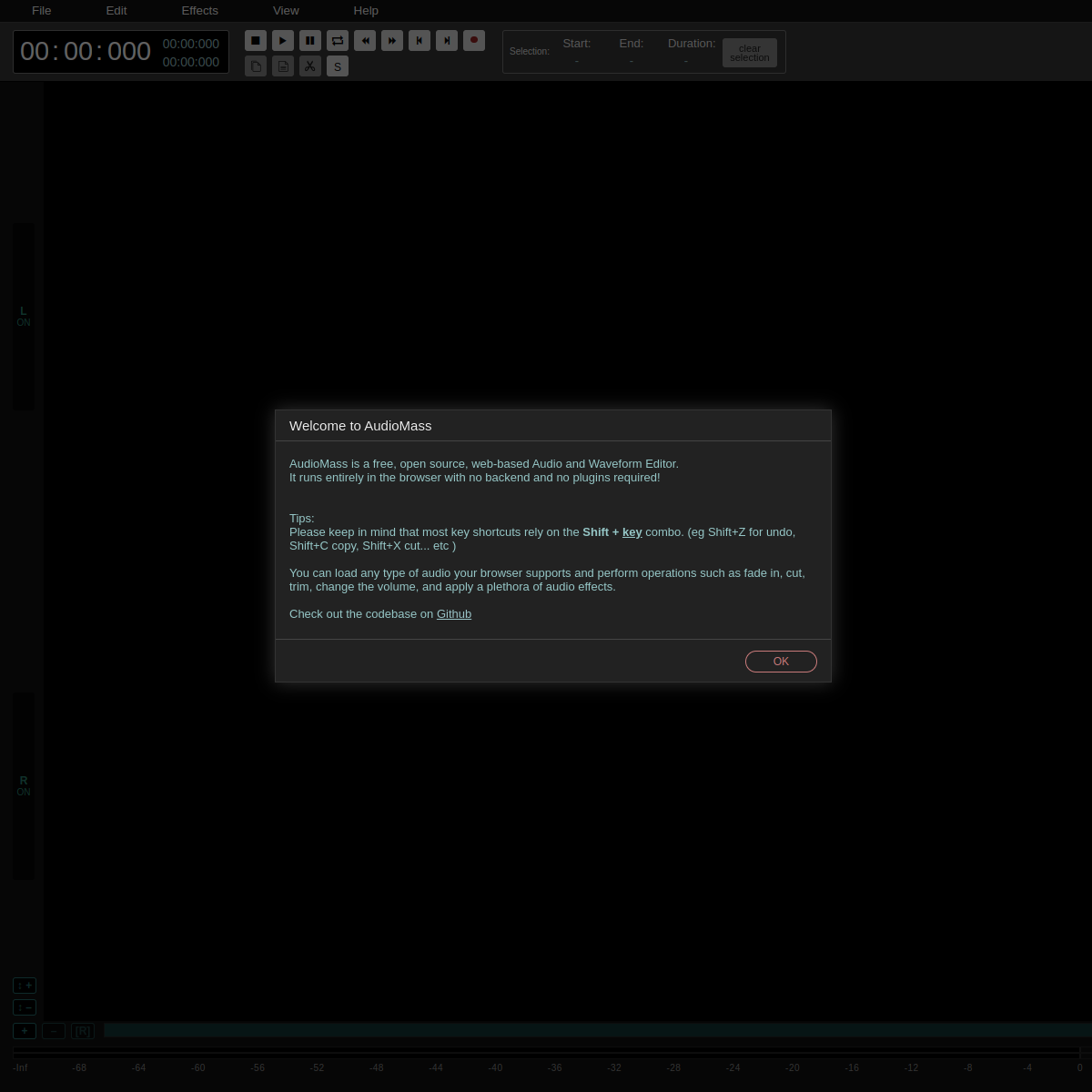Dismiss the welcome dialog with OK
This screenshot has height=1092, width=1092.
point(781,661)
